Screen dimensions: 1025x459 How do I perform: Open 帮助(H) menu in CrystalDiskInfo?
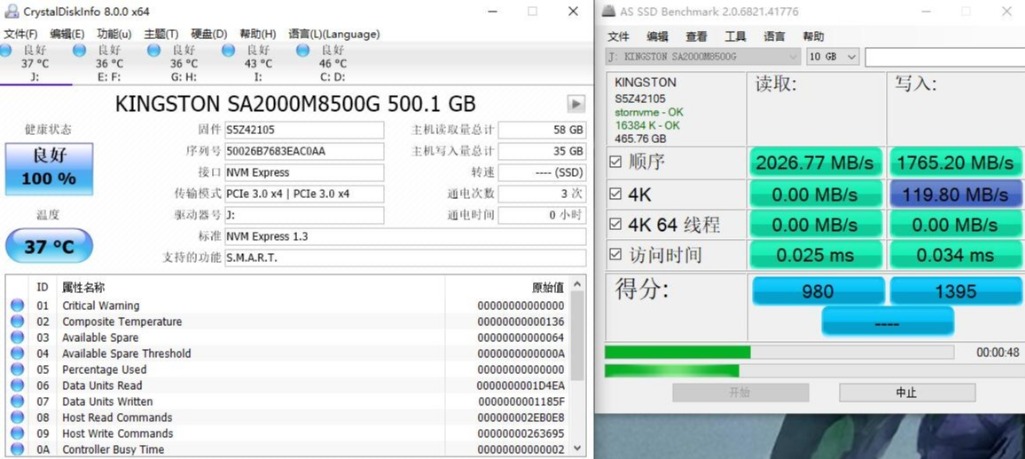tap(258, 34)
